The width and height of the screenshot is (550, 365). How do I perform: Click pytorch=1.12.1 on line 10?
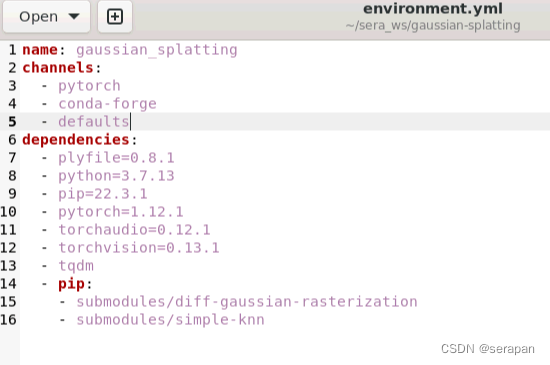(121, 212)
